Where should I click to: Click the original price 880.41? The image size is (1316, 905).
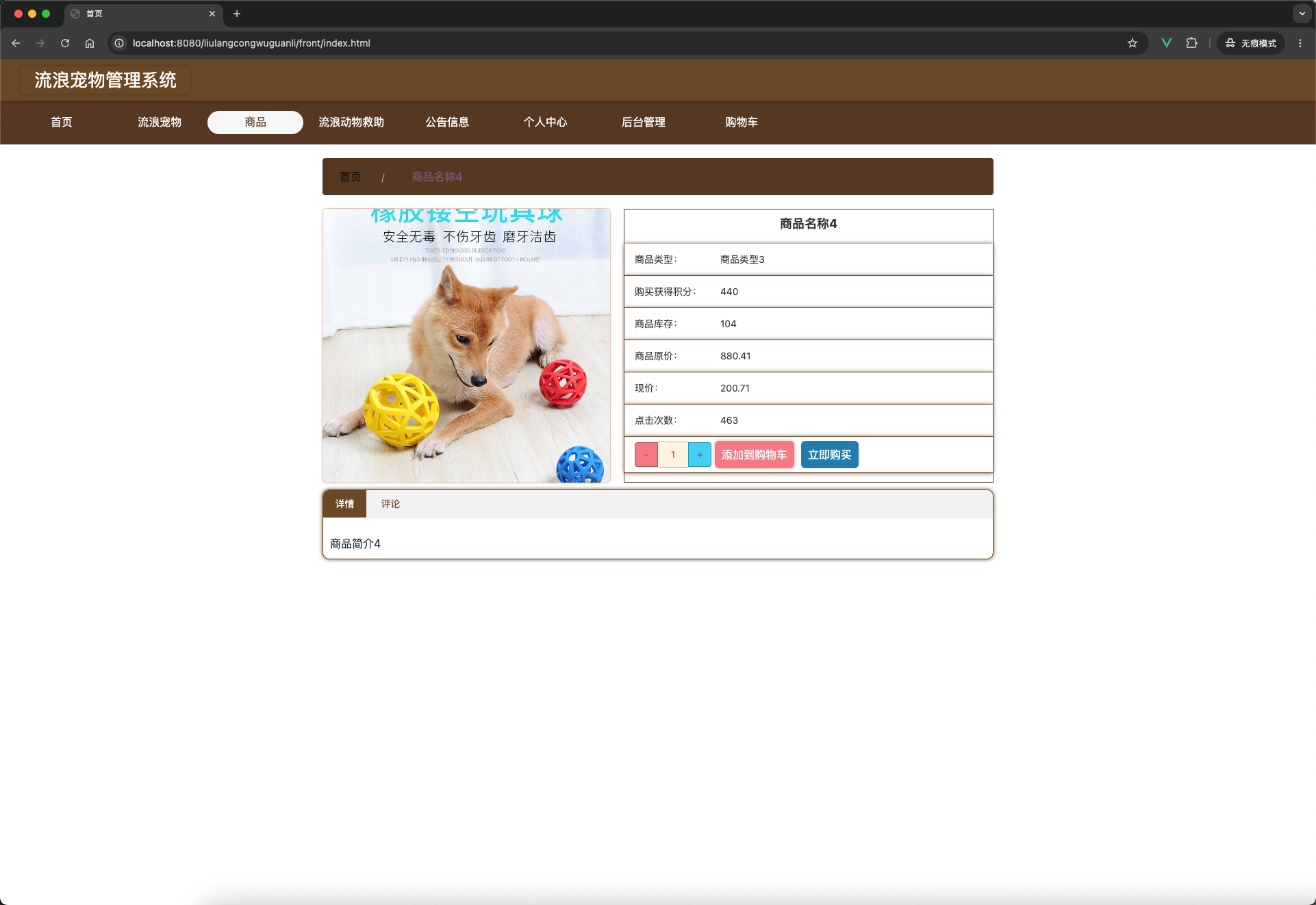point(735,356)
